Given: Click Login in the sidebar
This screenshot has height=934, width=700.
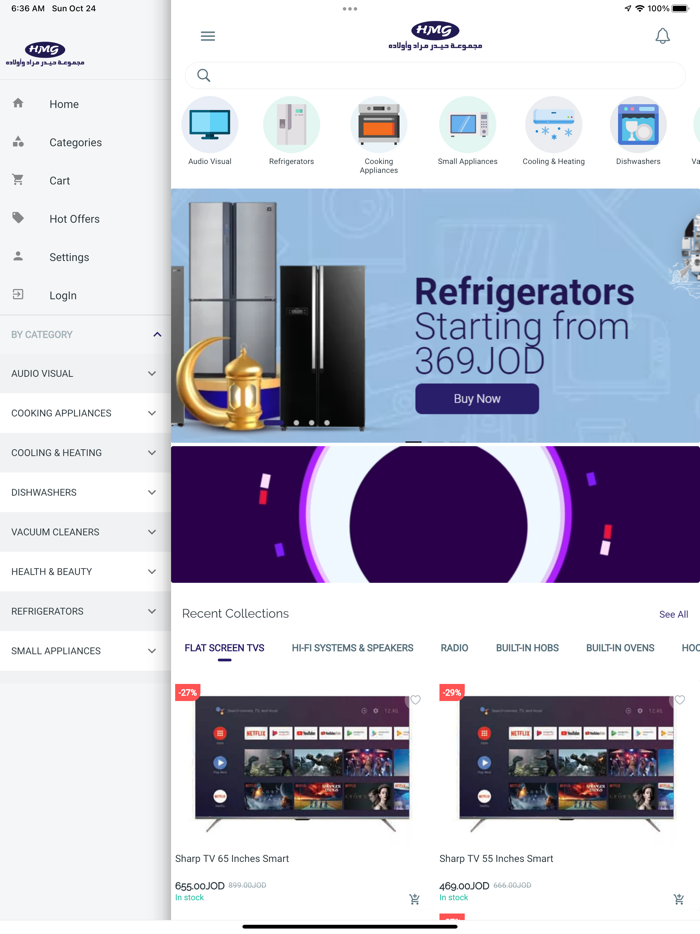Looking at the screenshot, I should (63, 295).
